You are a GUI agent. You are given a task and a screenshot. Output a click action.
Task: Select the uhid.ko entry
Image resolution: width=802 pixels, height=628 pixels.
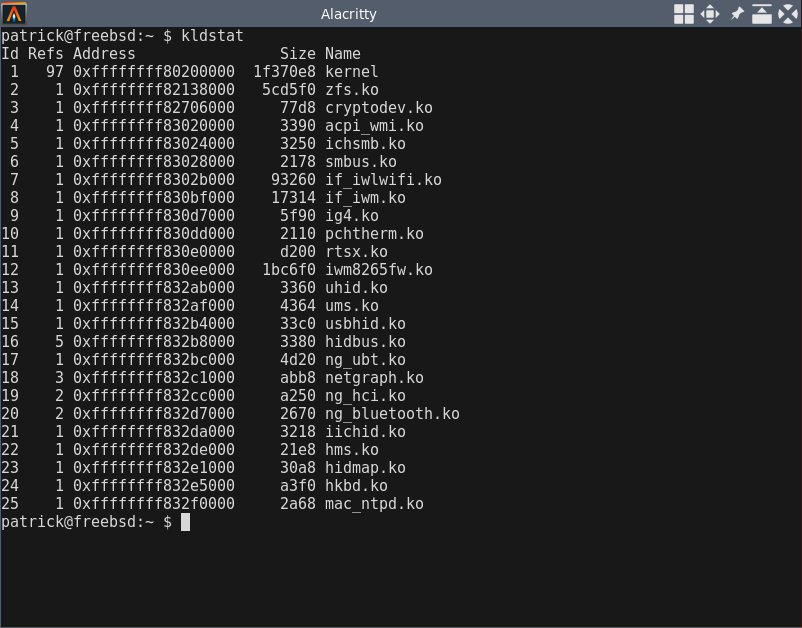tap(357, 288)
